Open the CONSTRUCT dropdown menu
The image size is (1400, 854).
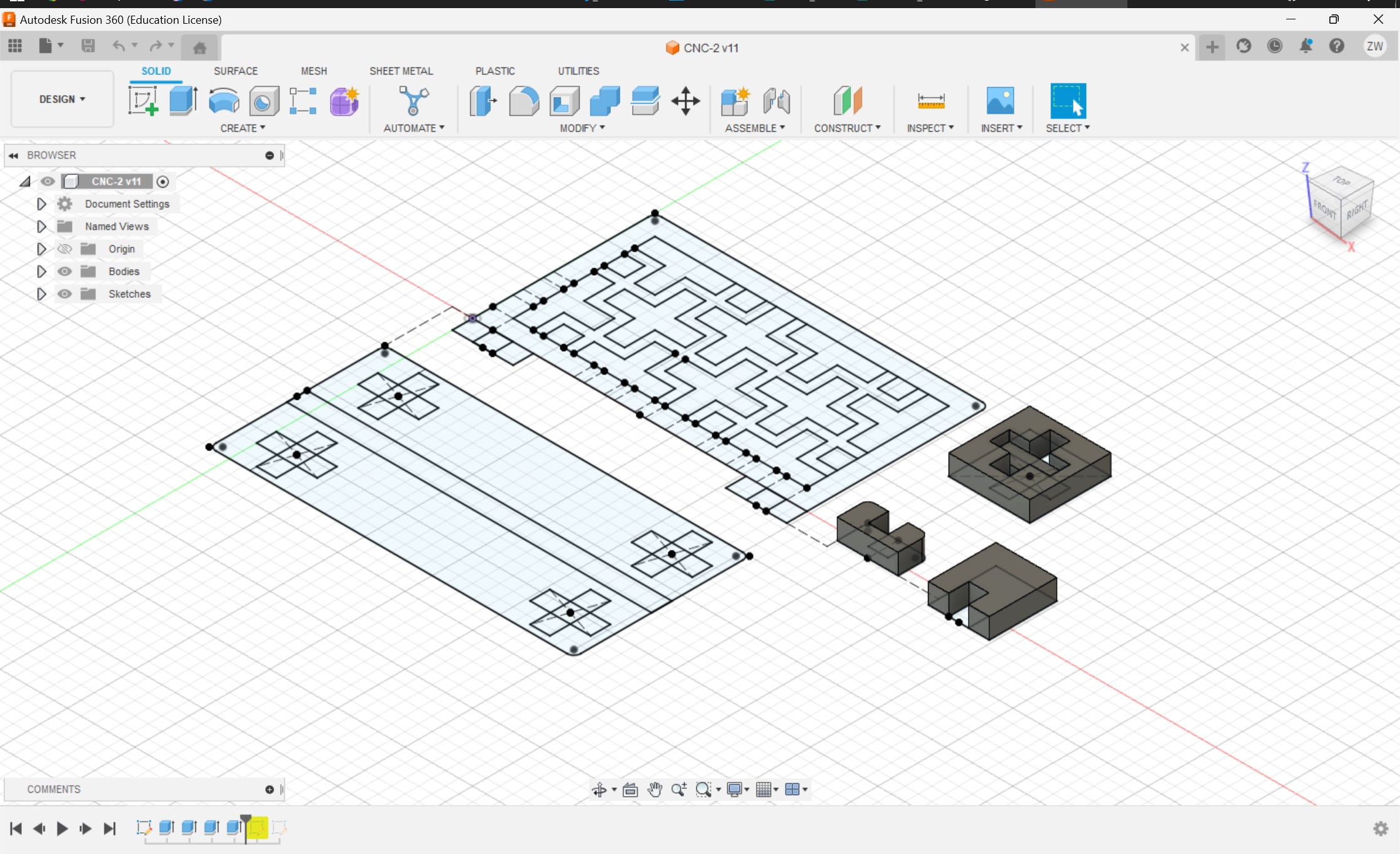847,128
